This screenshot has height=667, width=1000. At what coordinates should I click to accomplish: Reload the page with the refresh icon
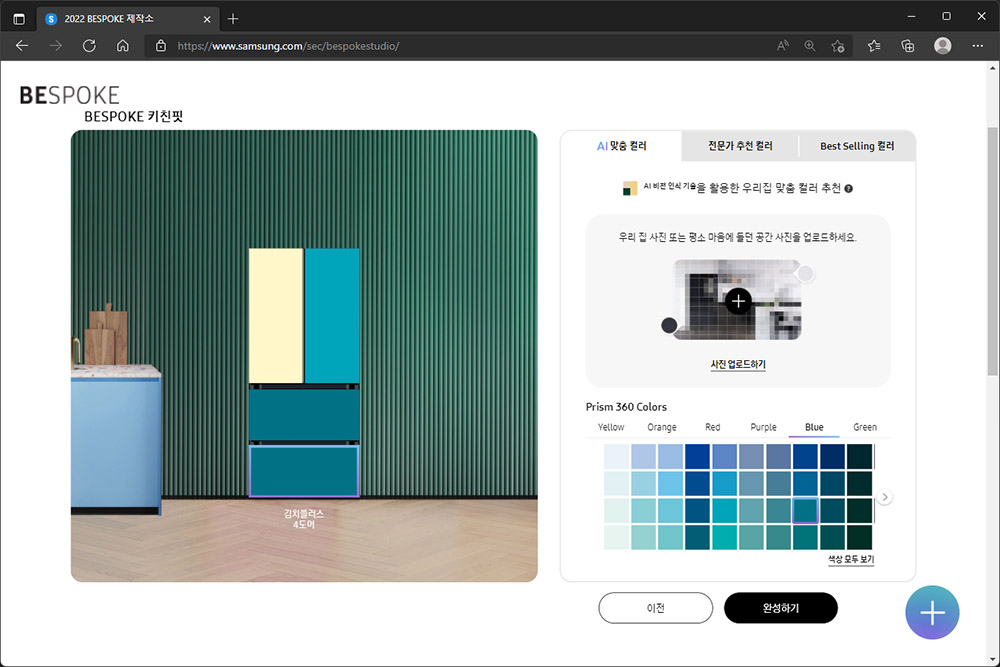pos(89,46)
